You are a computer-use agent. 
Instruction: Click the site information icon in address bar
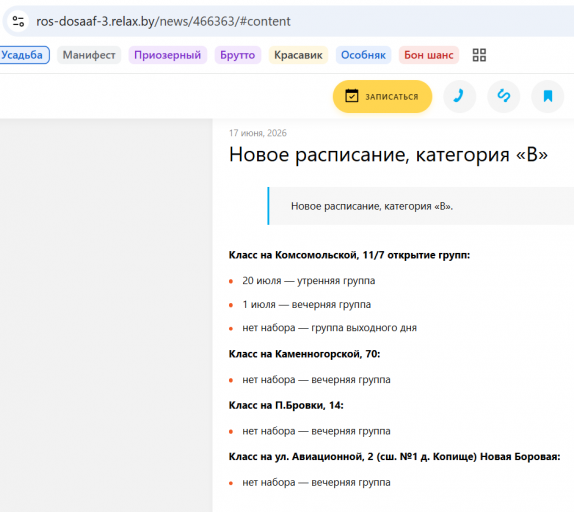point(18,21)
